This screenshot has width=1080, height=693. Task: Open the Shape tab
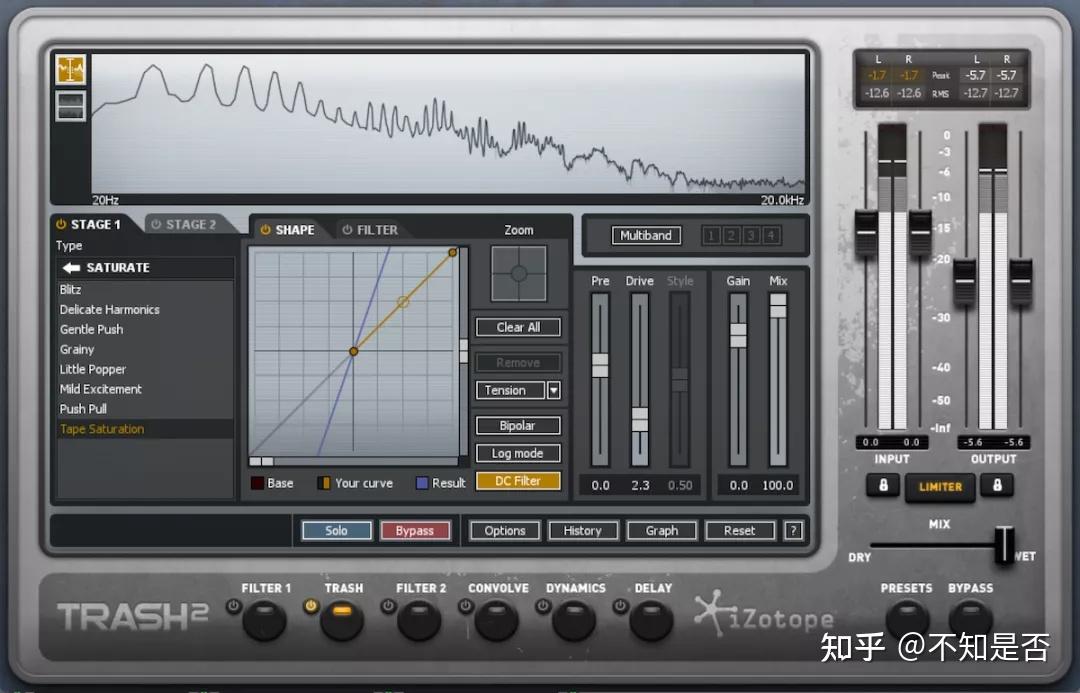[294, 230]
